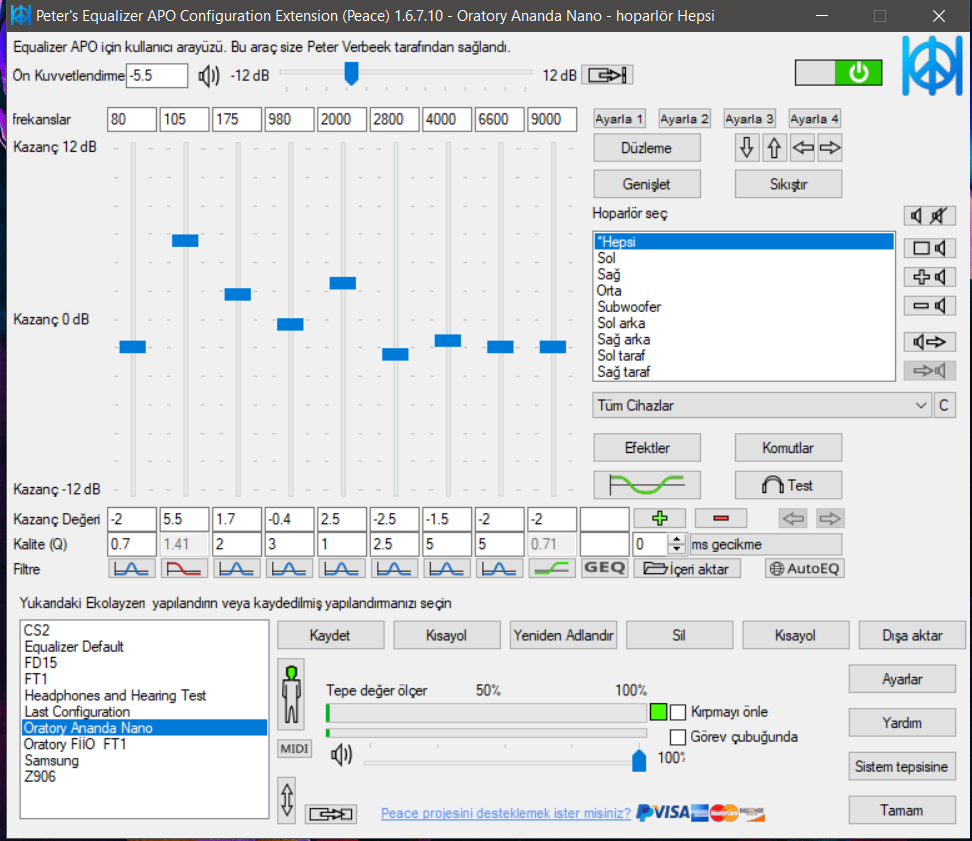
Task: Click the green plus add band button
Action: (660, 518)
